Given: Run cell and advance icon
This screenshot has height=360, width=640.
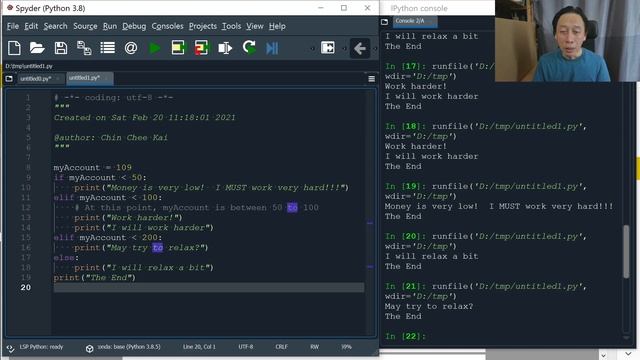Looking at the screenshot, I should 201,48.
